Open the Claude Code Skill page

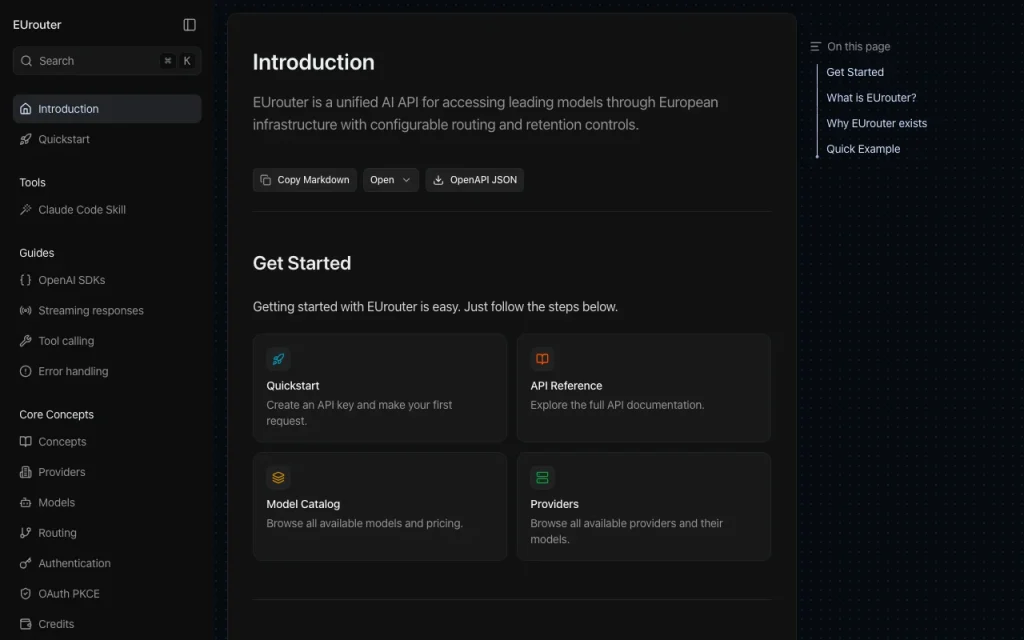pyautogui.click(x=107, y=210)
